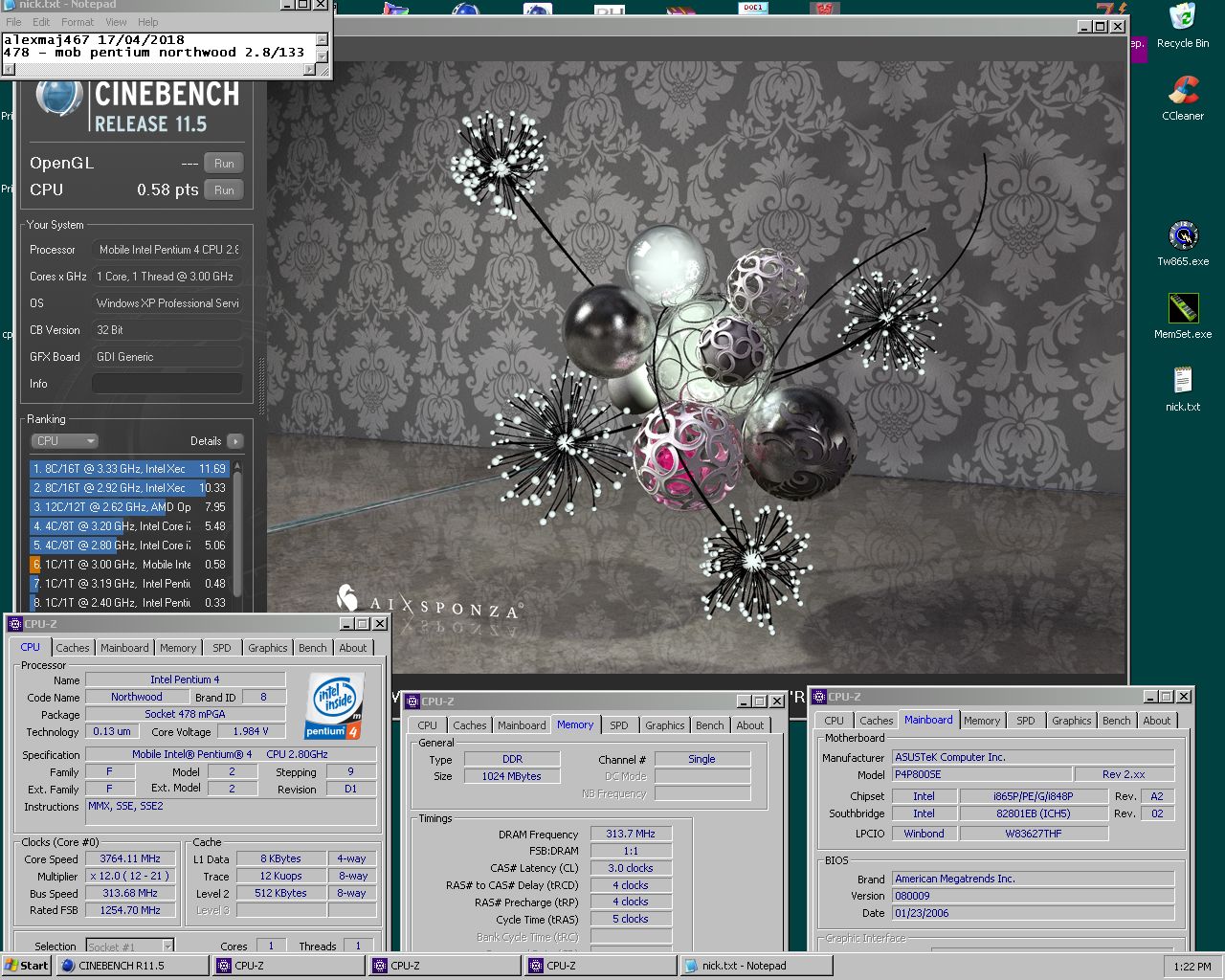Select Bench tab in CPU-Z Memory window
Screen dimensions: 1225x980
coord(710,725)
